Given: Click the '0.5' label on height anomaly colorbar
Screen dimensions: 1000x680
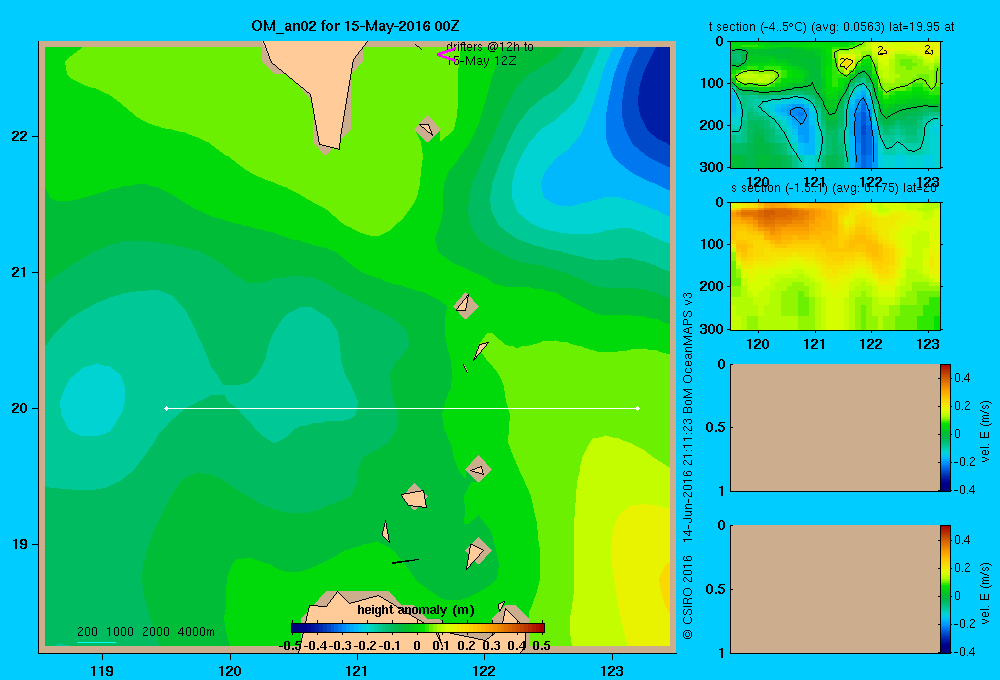Looking at the screenshot, I should (541, 646).
